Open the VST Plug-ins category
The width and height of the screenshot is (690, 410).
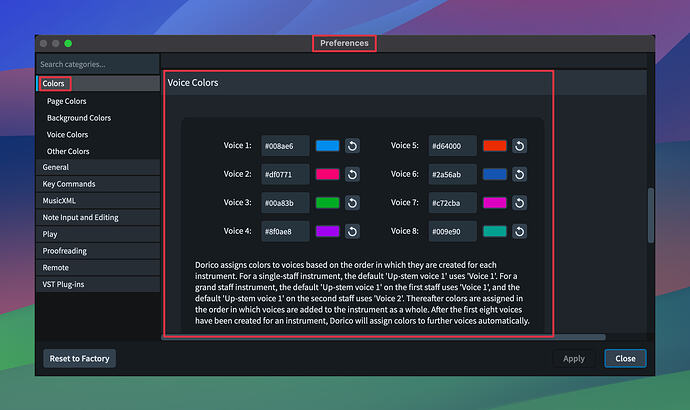[x=98, y=284]
